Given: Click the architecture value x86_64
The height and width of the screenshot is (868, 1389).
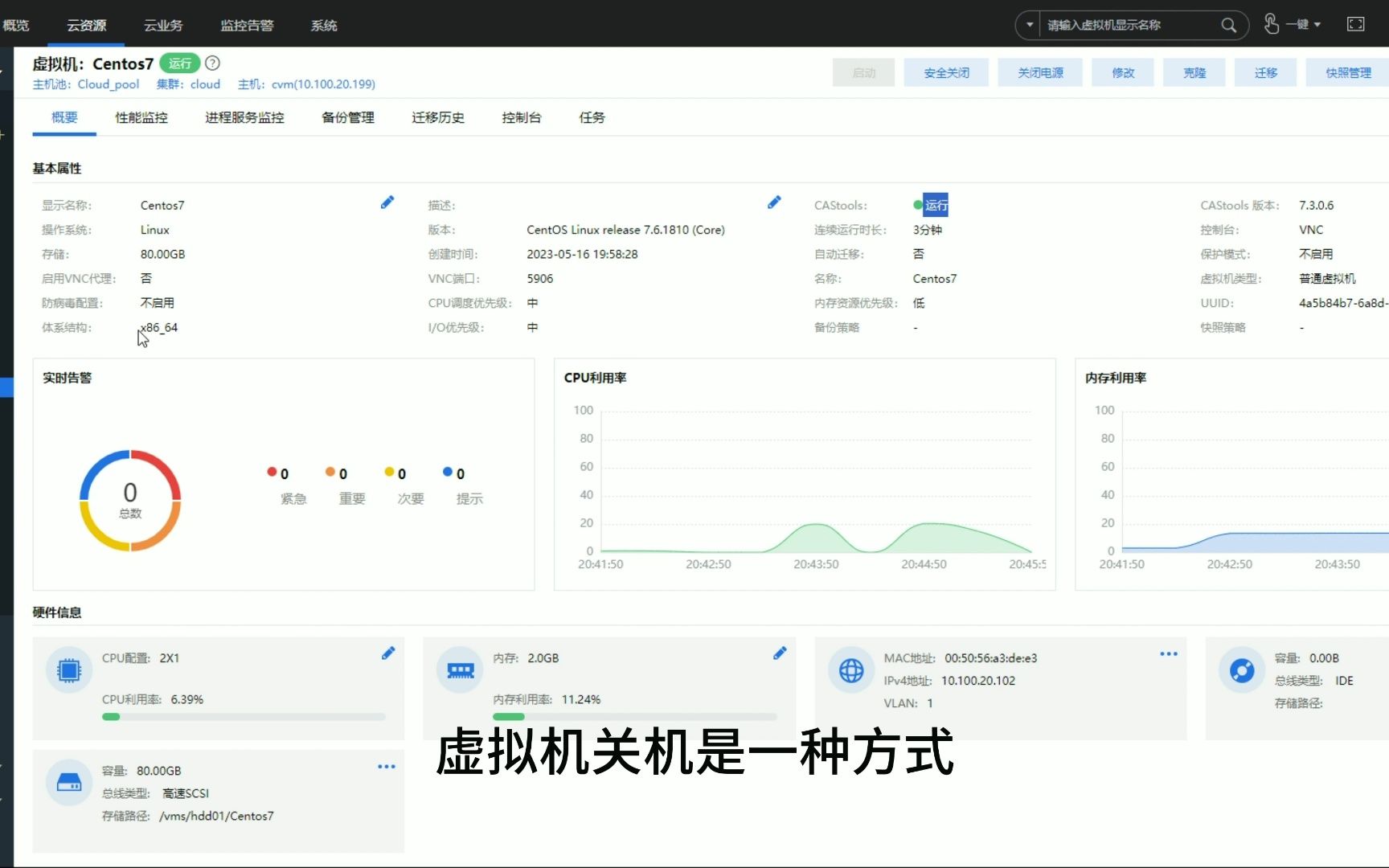Looking at the screenshot, I should [x=159, y=328].
